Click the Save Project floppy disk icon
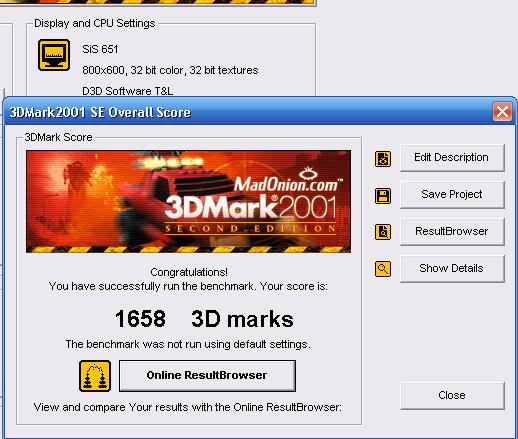This screenshot has height=439, width=518. tap(383, 196)
